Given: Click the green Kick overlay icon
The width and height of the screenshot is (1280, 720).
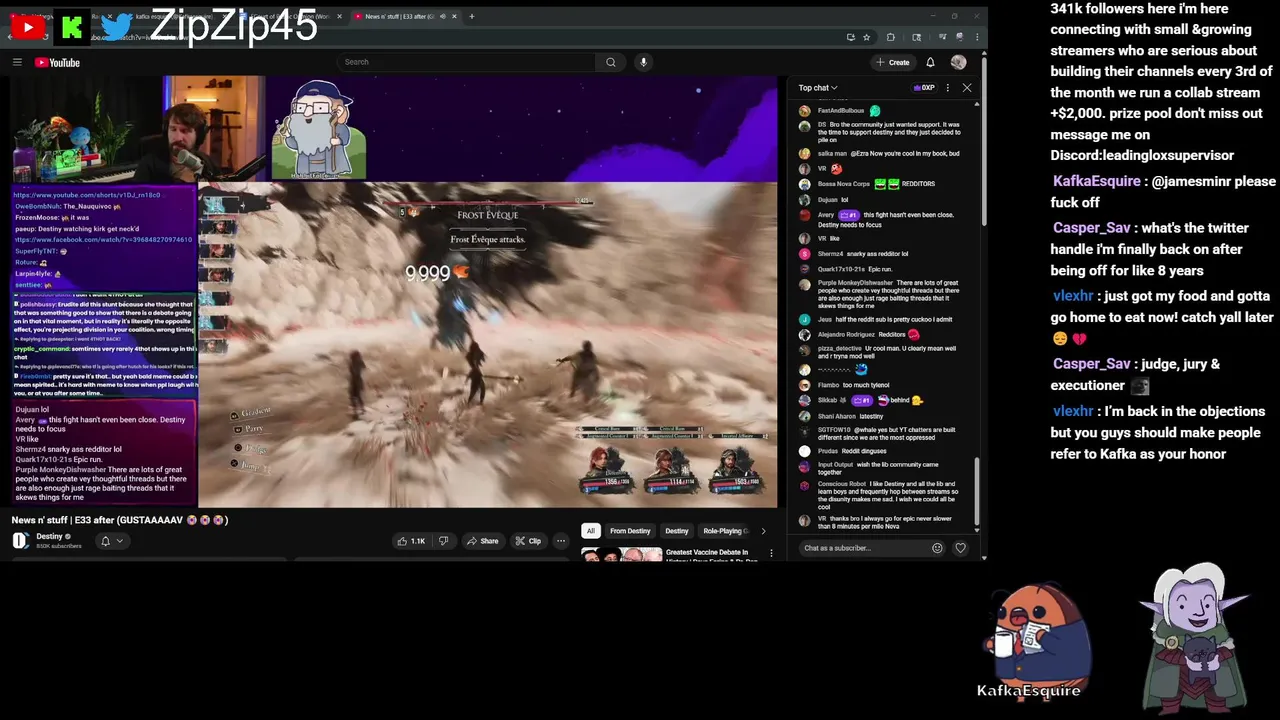Looking at the screenshot, I should 71,28.
